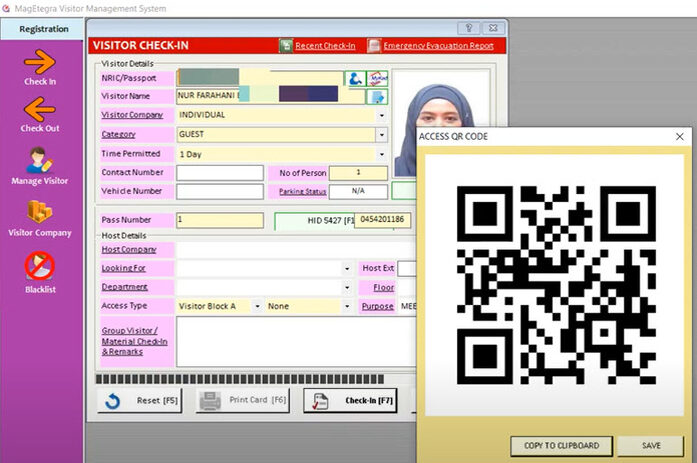Image resolution: width=697 pixels, height=463 pixels.
Task: Open the Recent Check-In link
Action: point(325,46)
